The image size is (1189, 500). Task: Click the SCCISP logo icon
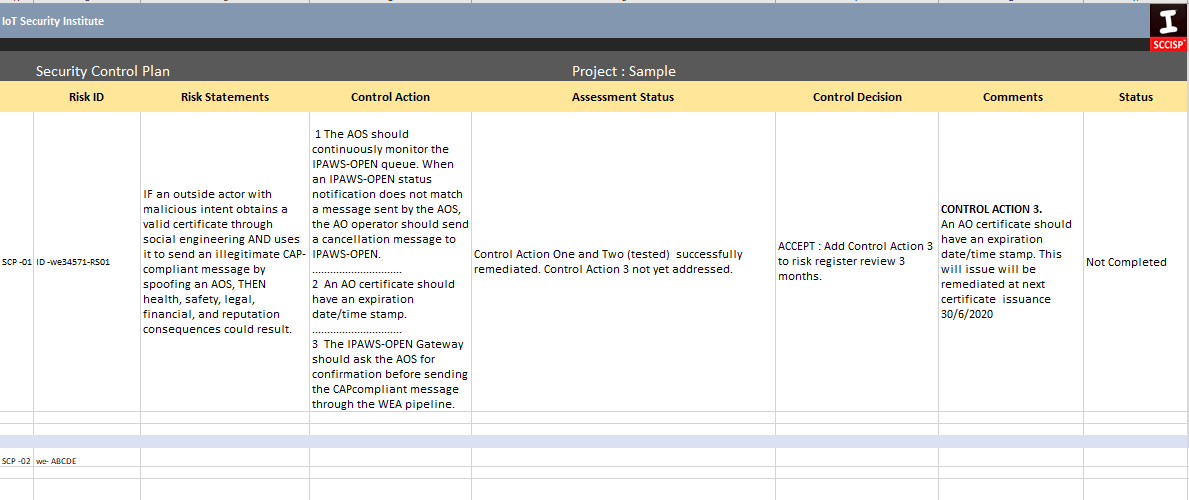coord(1169,28)
